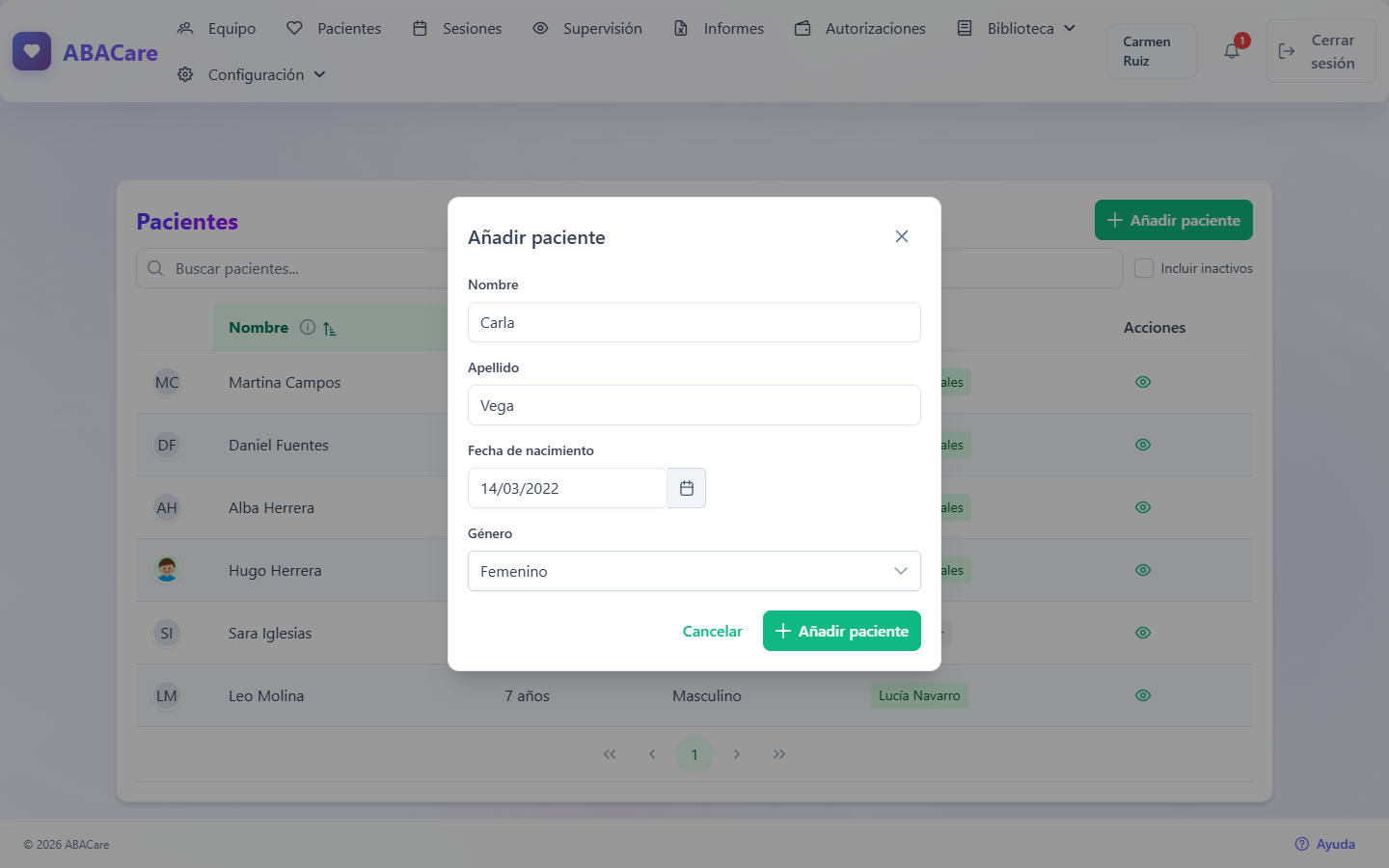1389x868 pixels.
Task: Click Hugo Herrera's avatar picture
Action: (167, 569)
